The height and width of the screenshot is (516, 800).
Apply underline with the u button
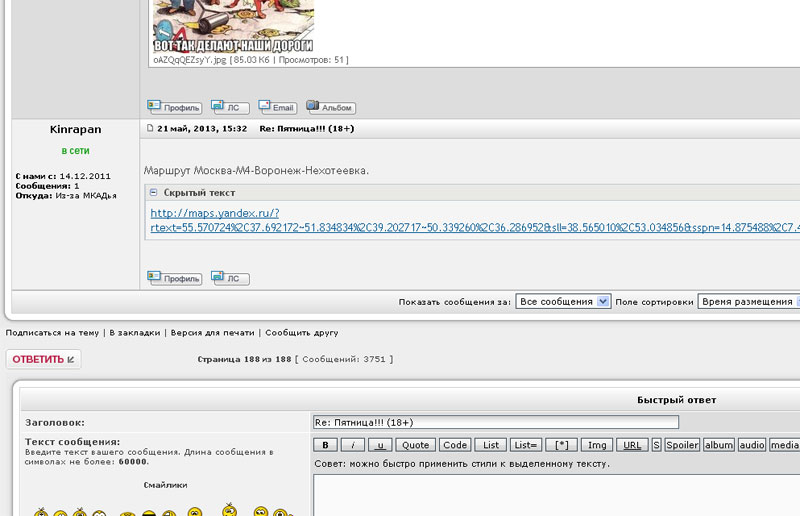380,445
